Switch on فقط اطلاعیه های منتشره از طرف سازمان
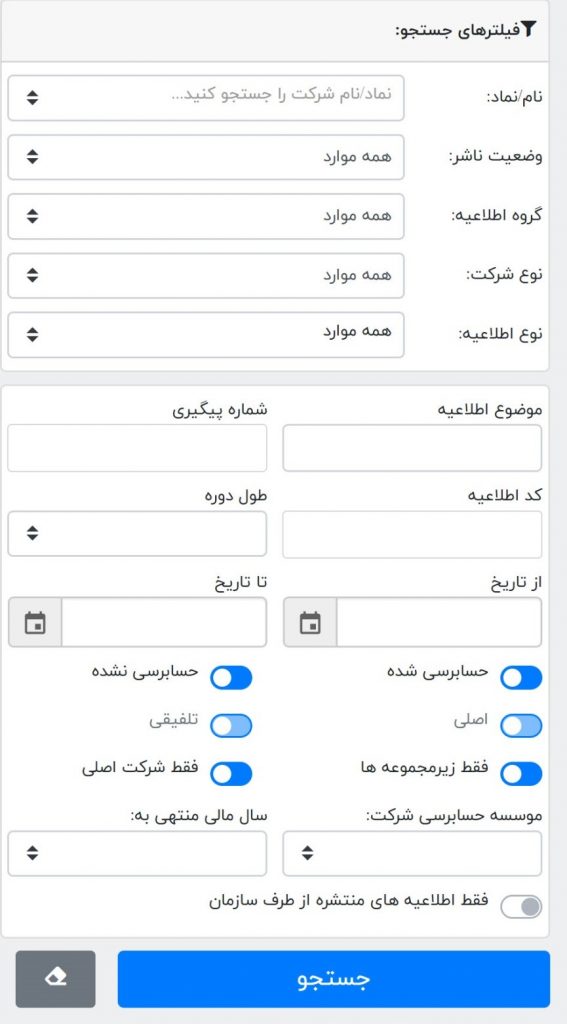This screenshot has width=567, height=1024. tap(521, 906)
